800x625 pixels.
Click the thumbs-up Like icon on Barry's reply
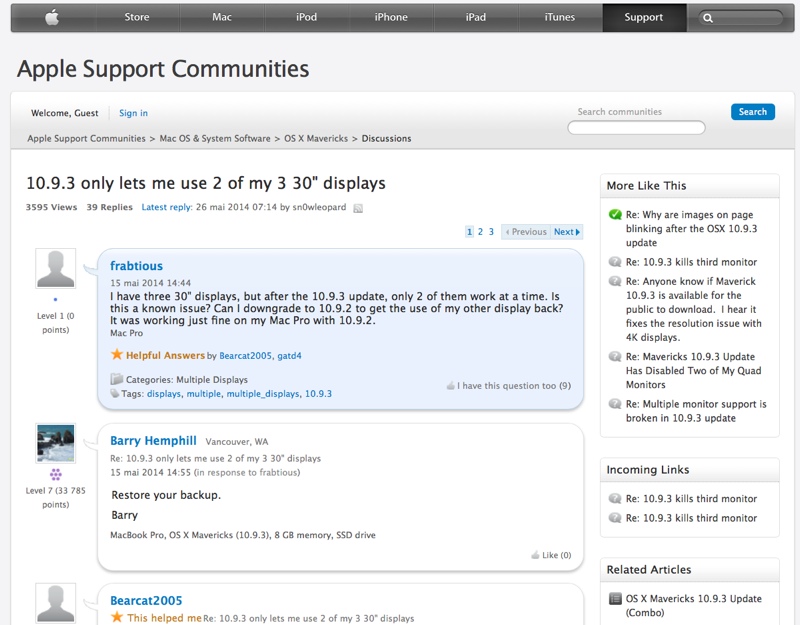535,555
